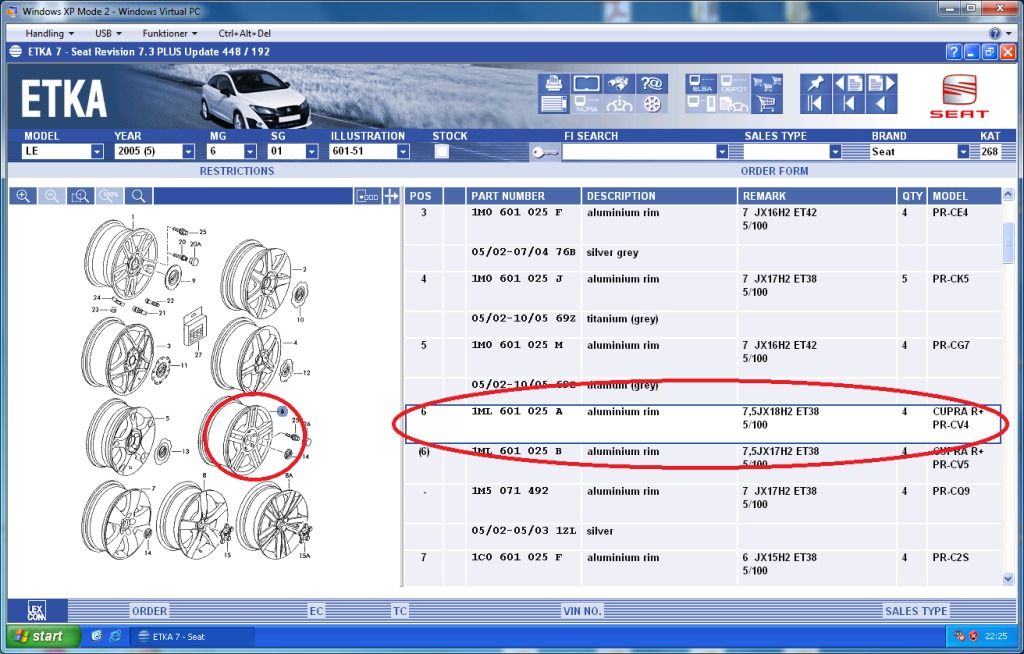Screen dimensions: 1024x654
Task: Click the zoom out magnifier icon
Action: [x=52, y=196]
